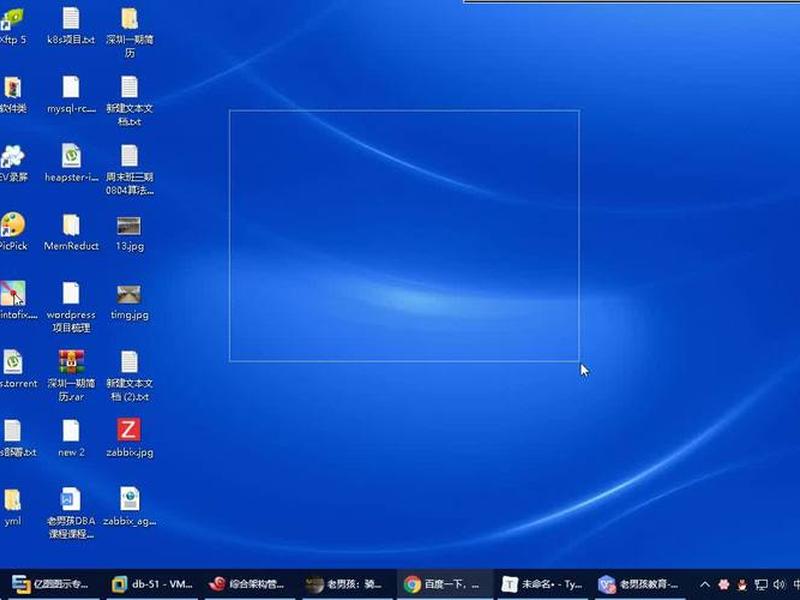Open the 综合架构 taskbar button
Viewport: 800px width, 600px height.
coord(249,584)
